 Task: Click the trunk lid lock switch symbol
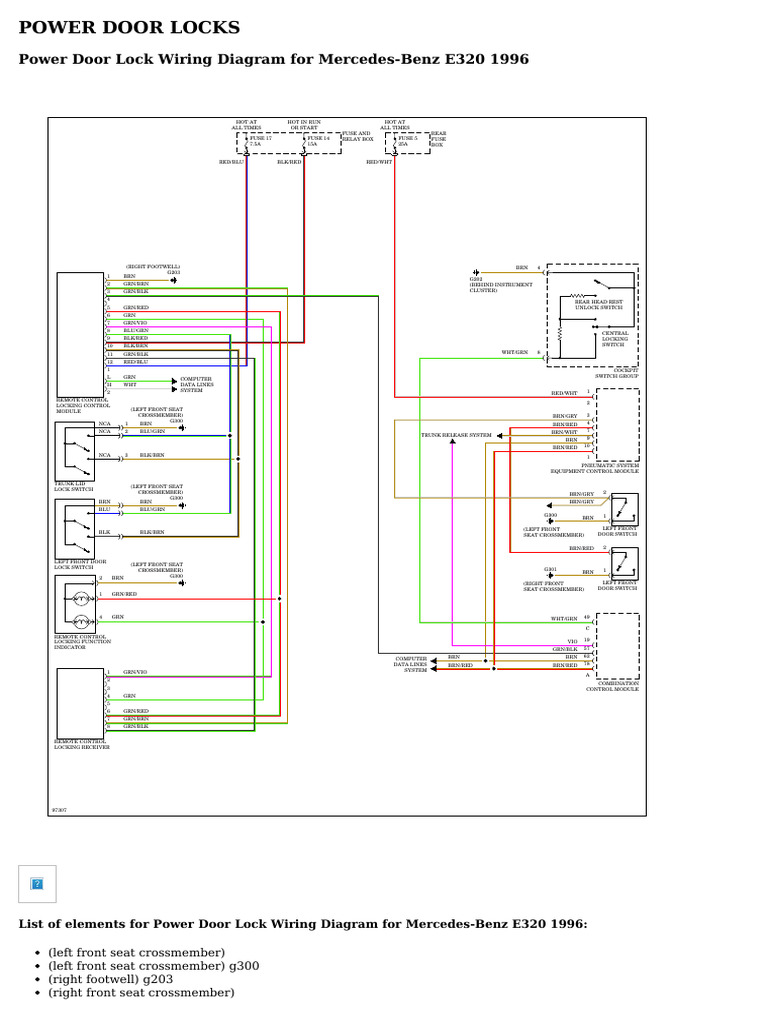(75, 451)
